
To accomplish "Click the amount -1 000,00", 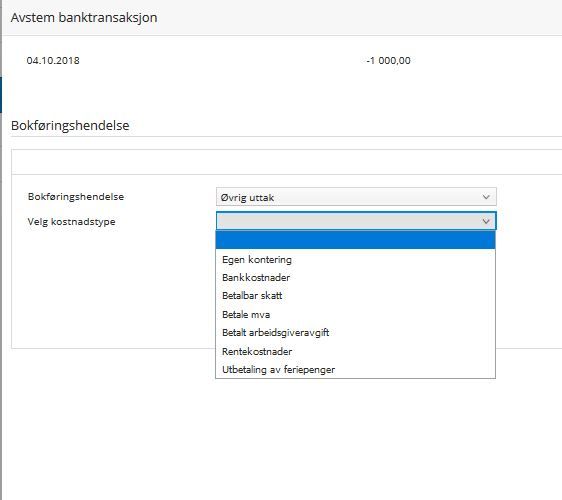I will 389,61.
